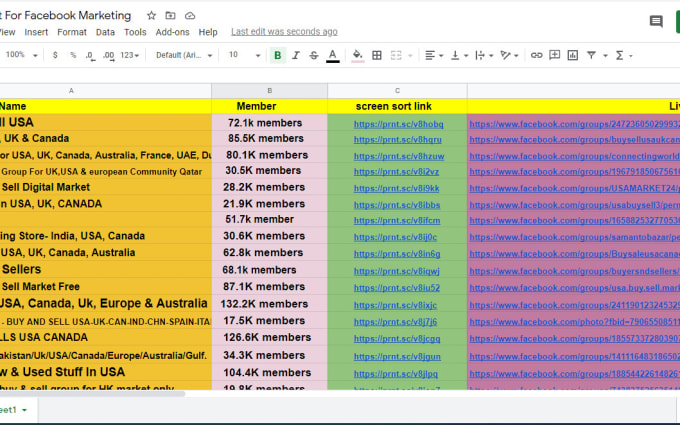Open more number formats 123 dropdown
This screenshot has width=680, height=425.
(x=130, y=55)
